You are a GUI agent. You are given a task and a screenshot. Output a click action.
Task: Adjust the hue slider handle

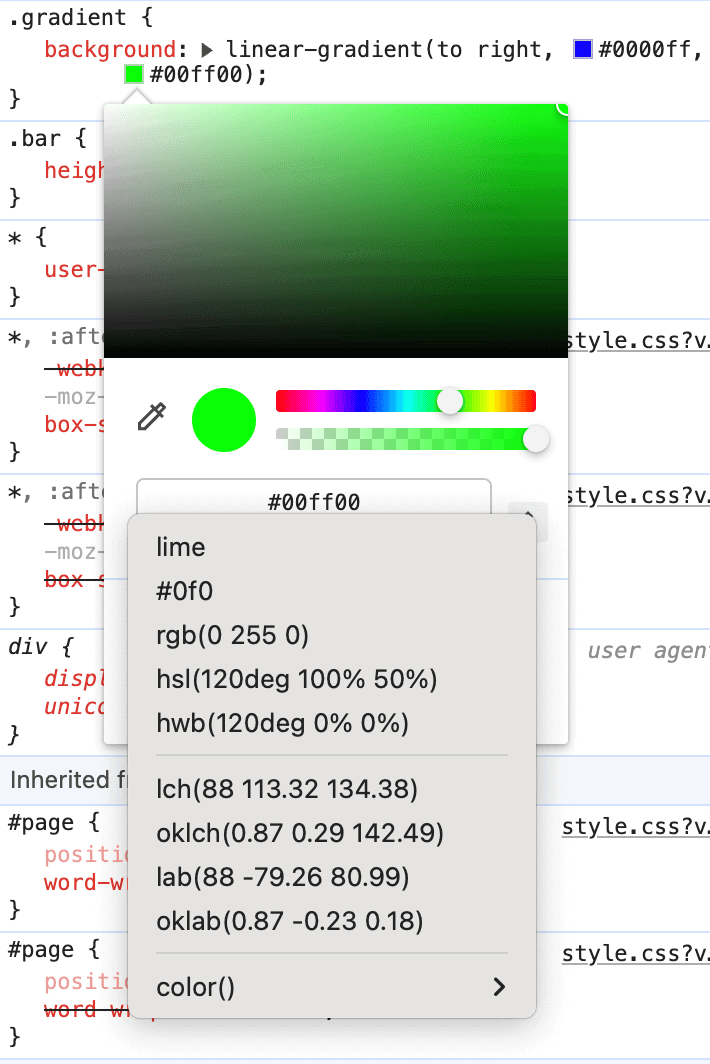point(449,401)
